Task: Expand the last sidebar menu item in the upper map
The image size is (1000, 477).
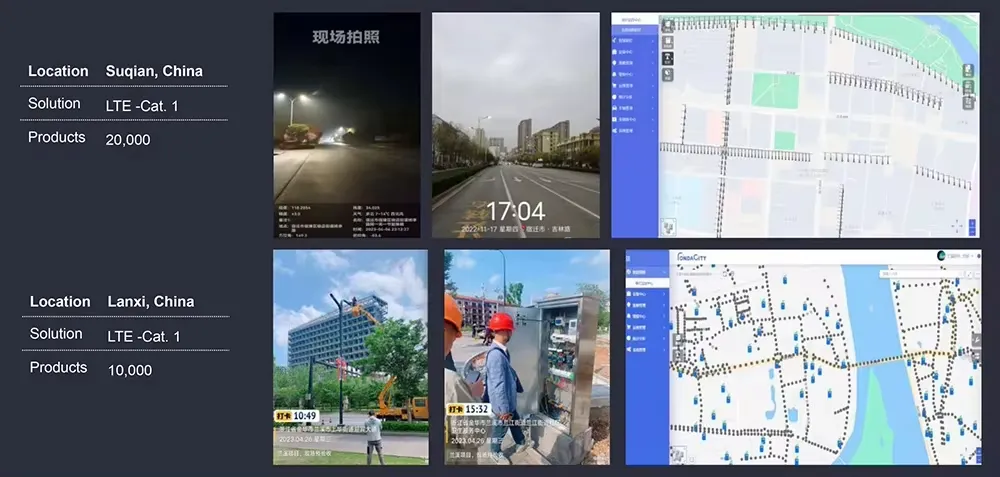Action: [637, 131]
